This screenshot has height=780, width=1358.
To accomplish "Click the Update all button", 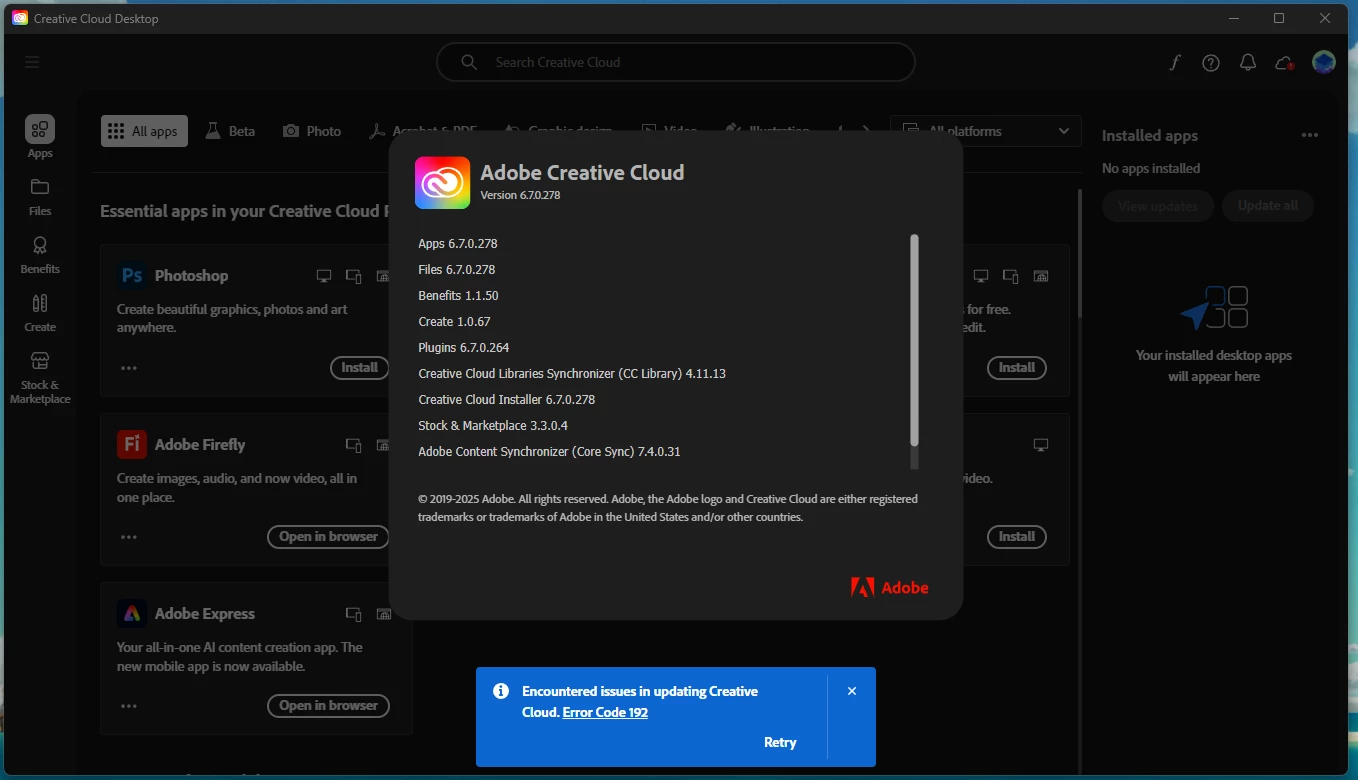I will coord(1268,206).
